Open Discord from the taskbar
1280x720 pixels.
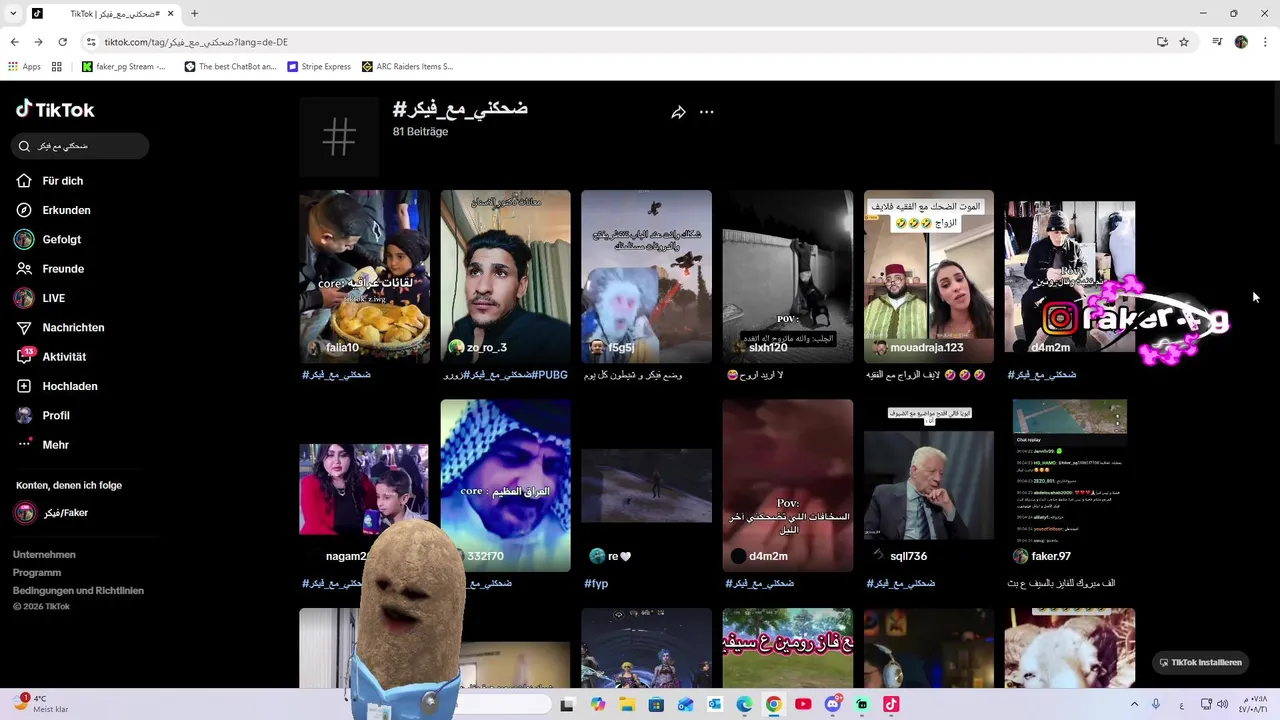coord(833,704)
